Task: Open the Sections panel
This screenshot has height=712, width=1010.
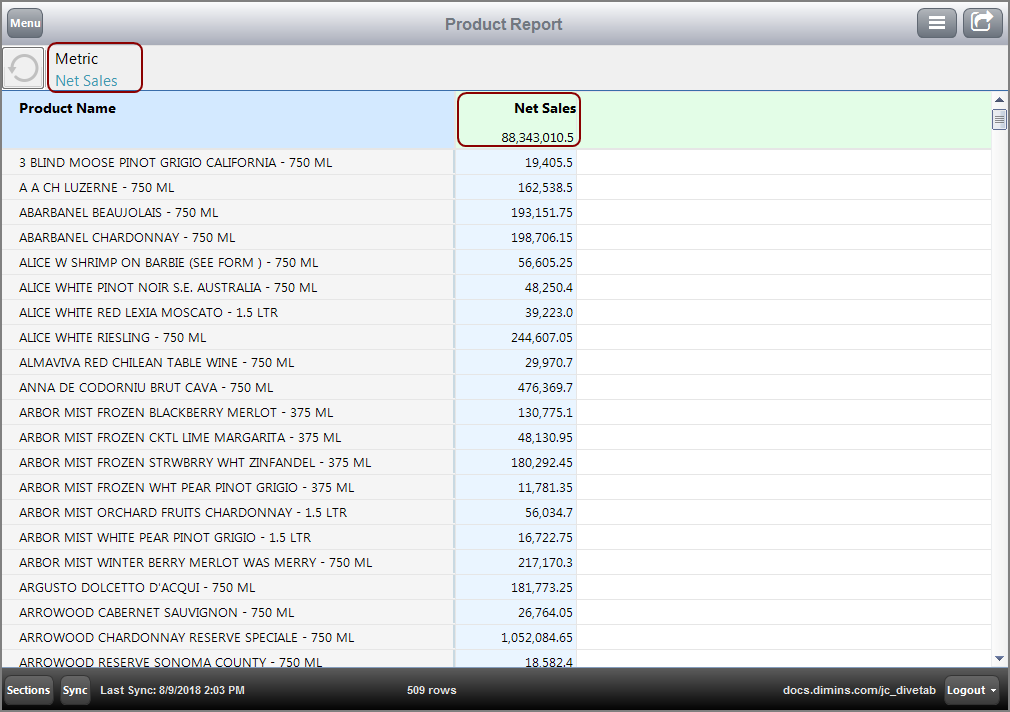Action: click(27, 690)
